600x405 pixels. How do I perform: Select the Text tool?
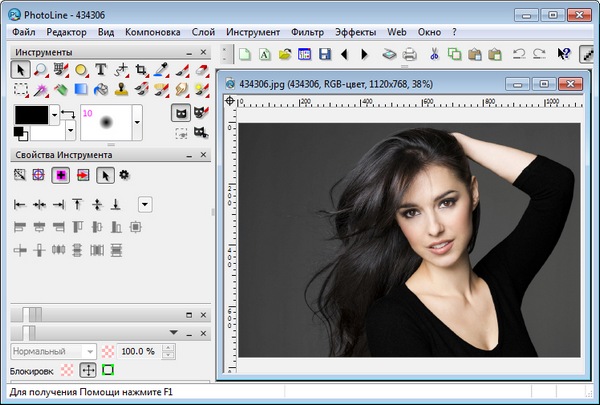(101, 69)
